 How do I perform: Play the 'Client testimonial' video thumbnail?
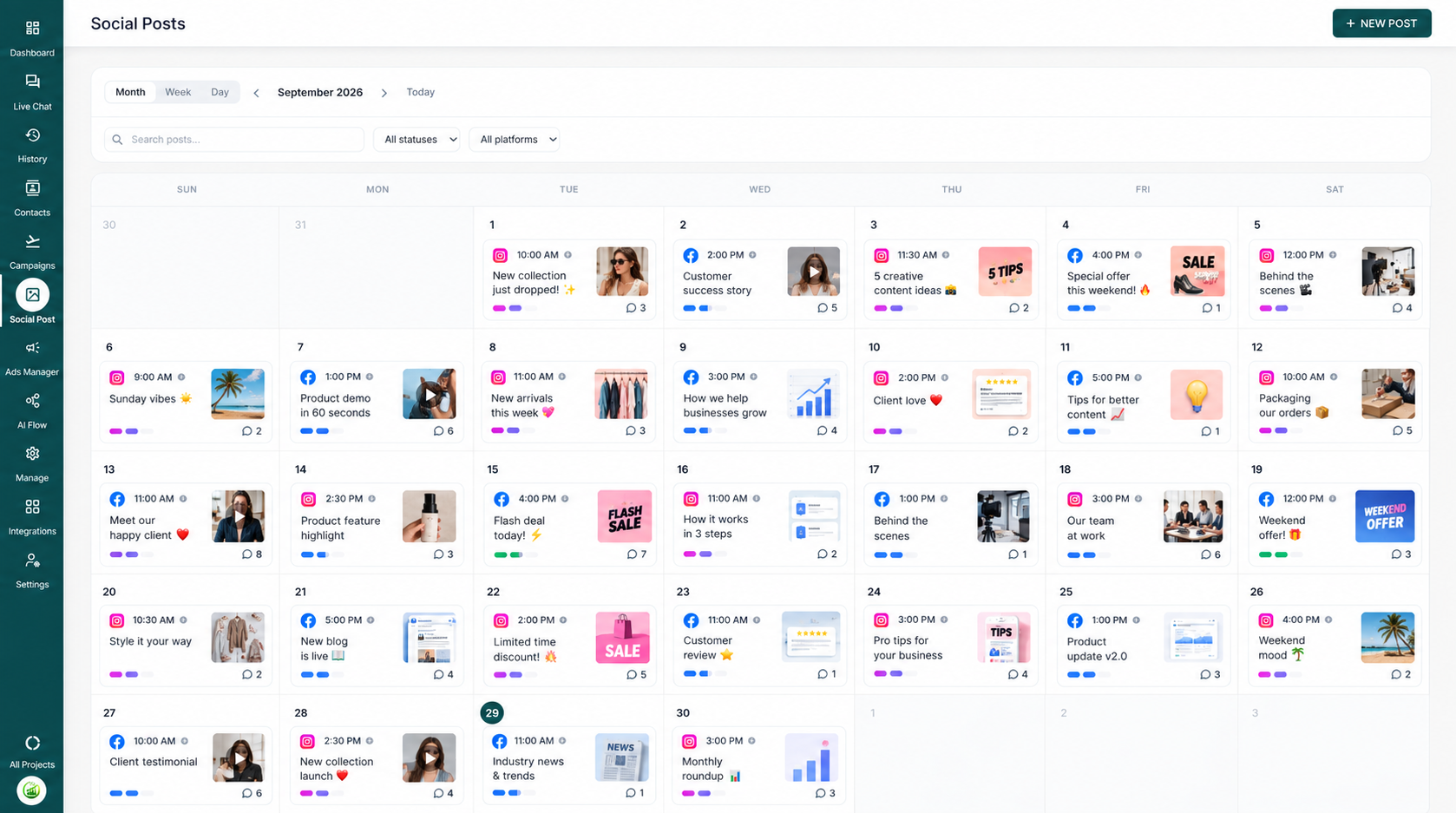click(x=239, y=757)
